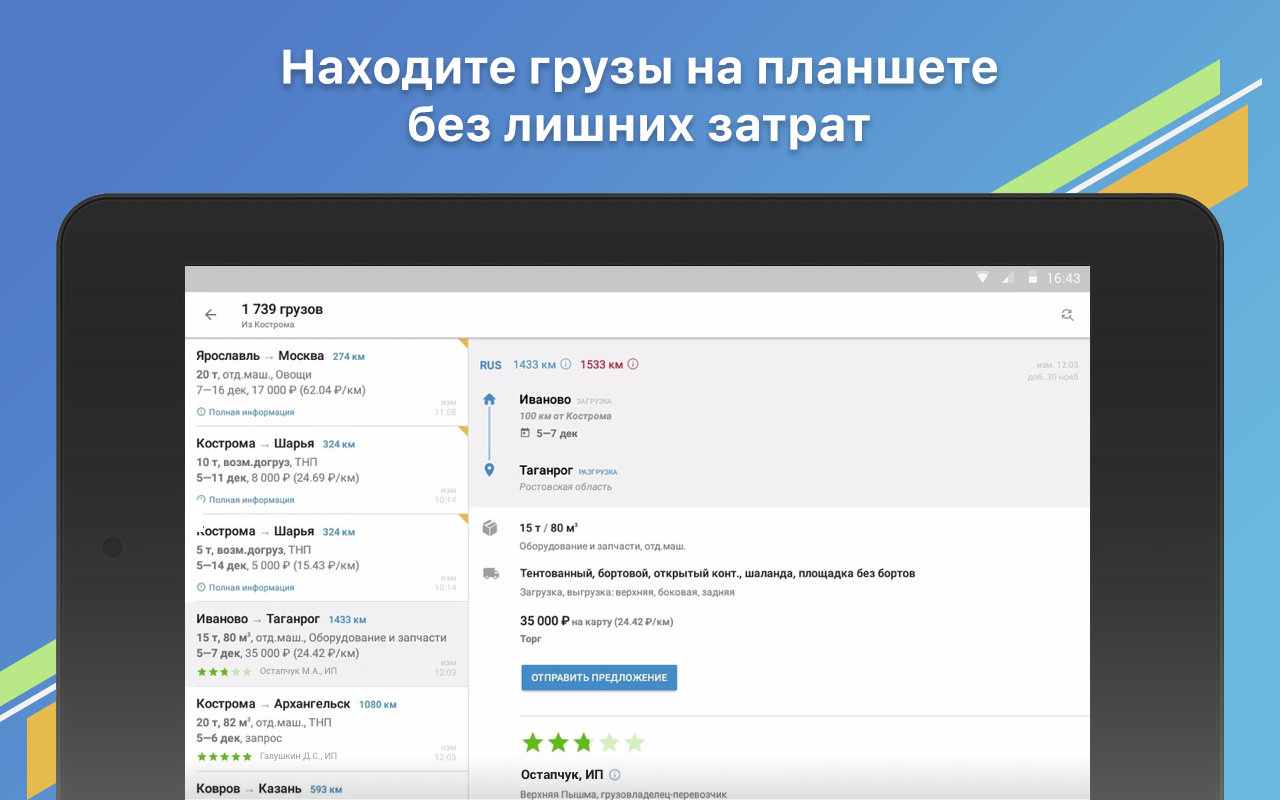Tap the Wi-Fi icon in status bar

(x=983, y=278)
